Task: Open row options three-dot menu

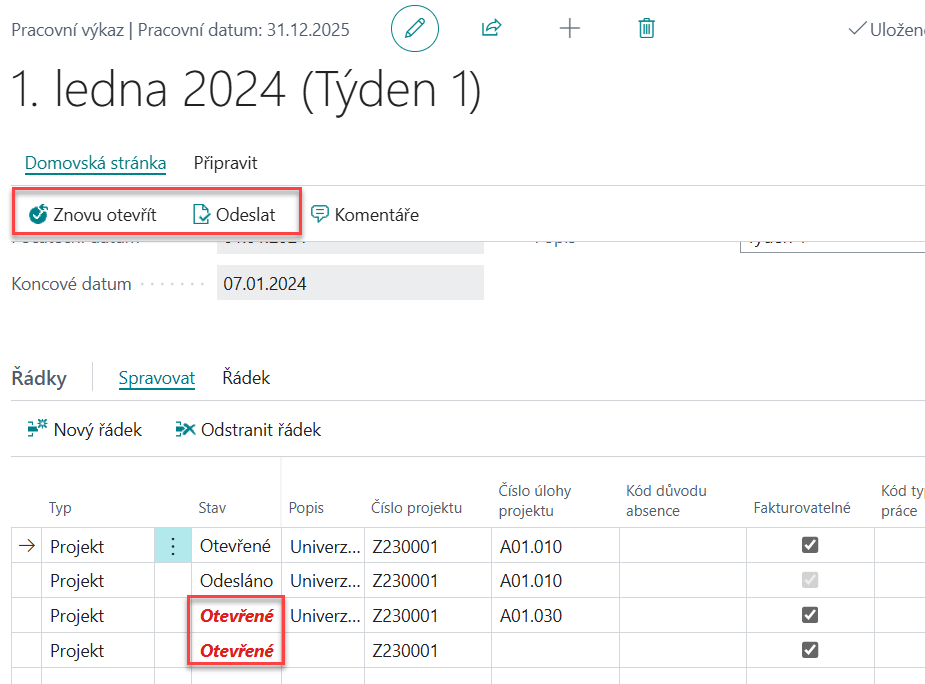Action: pyautogui.click(x=173, y=546)
